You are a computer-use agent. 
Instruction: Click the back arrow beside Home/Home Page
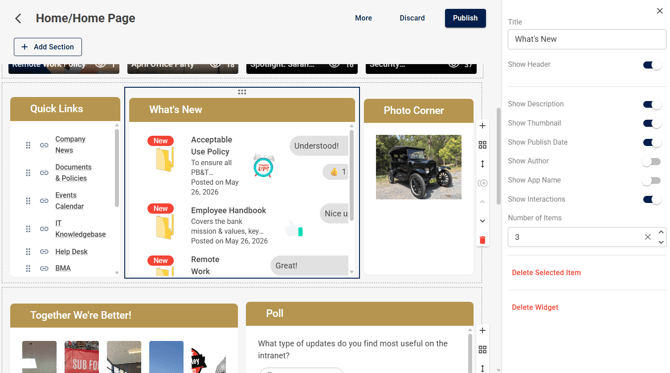point(18,18)
